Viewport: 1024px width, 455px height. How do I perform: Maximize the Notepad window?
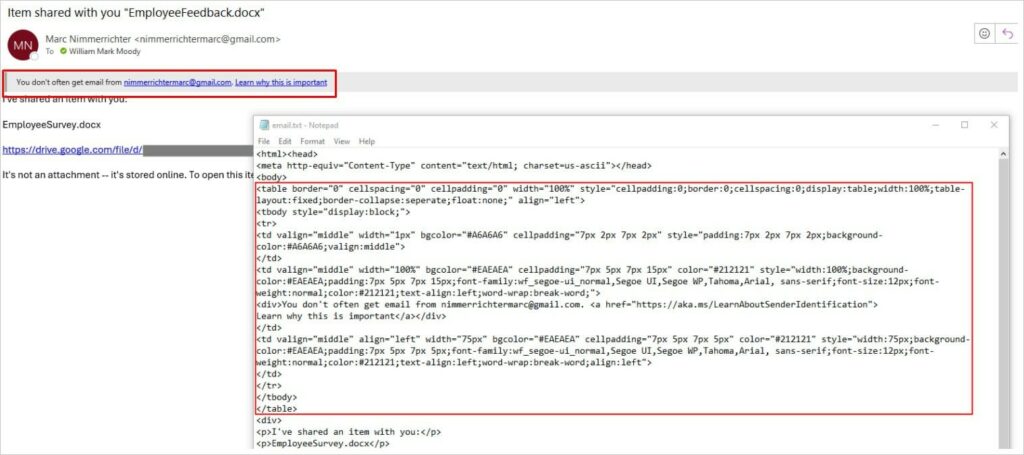964,125
